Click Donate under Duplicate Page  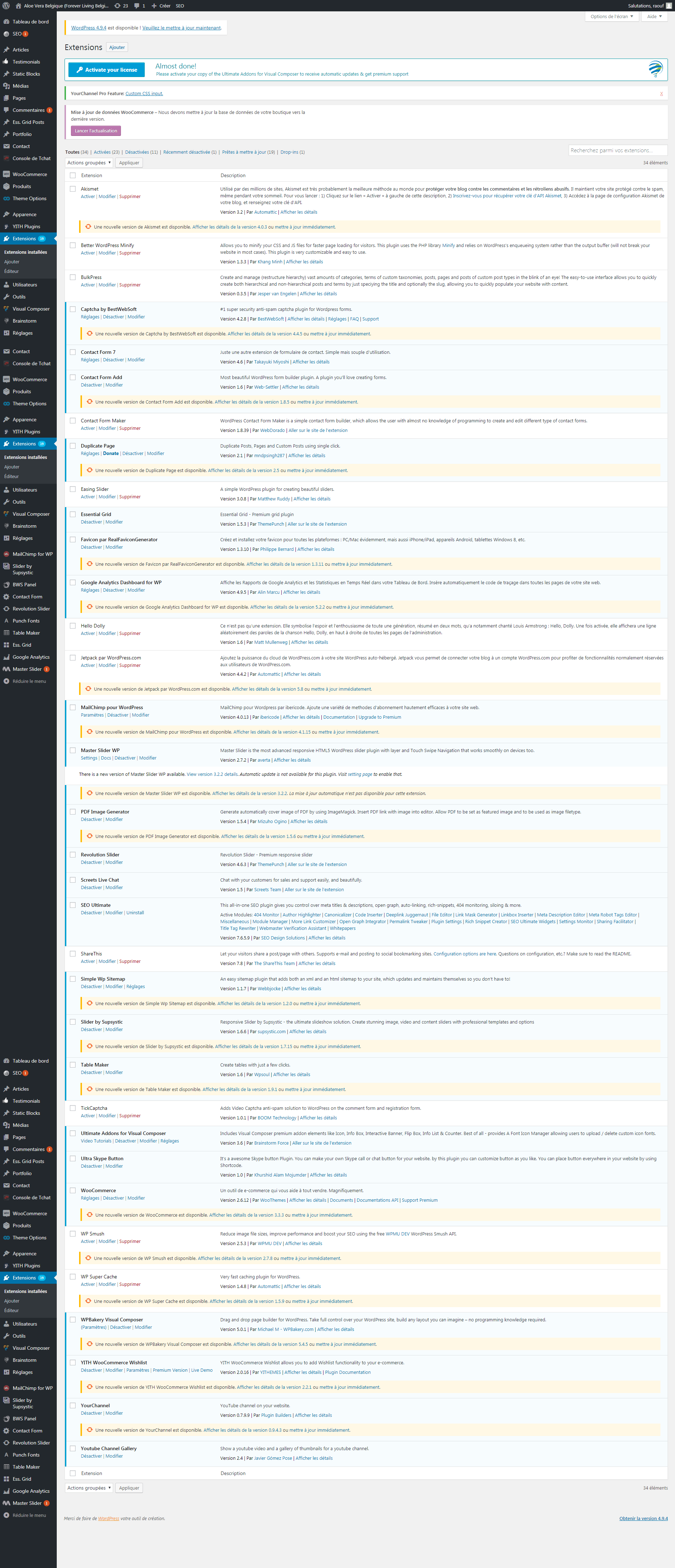point(111,454)
